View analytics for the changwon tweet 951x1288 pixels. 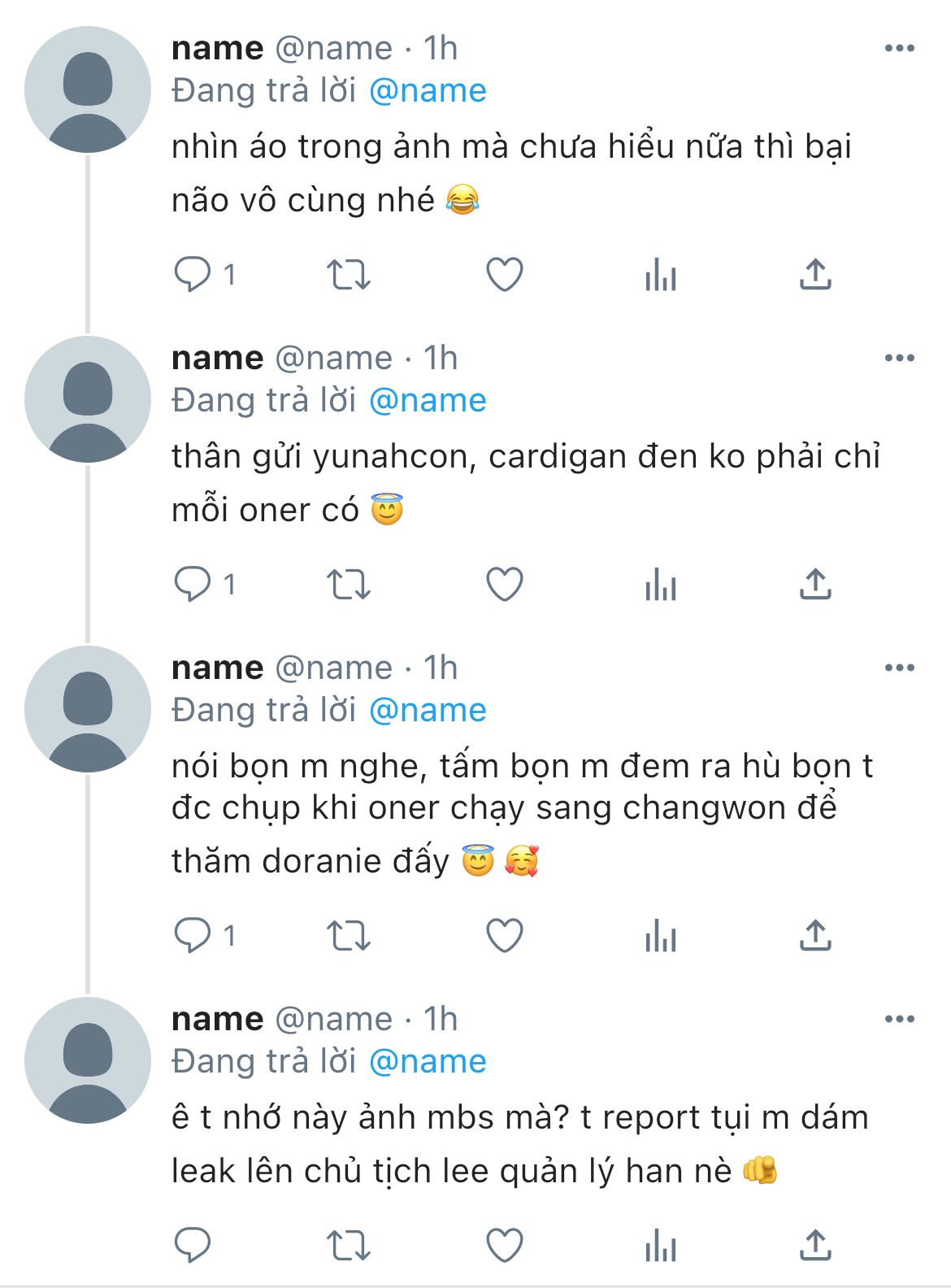click(660, 936)
